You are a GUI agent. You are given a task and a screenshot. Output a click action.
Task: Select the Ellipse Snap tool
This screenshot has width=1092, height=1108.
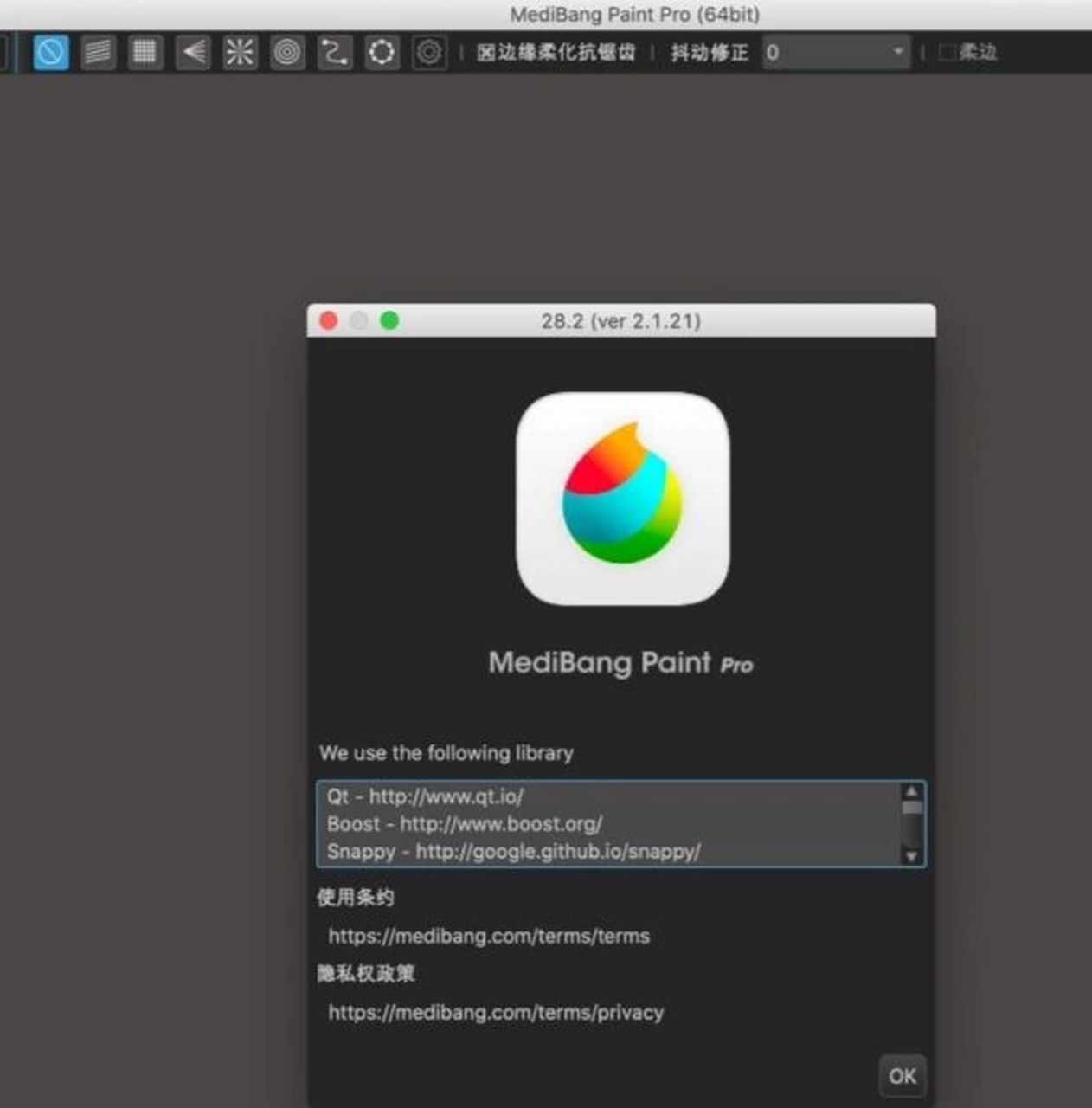382,52
